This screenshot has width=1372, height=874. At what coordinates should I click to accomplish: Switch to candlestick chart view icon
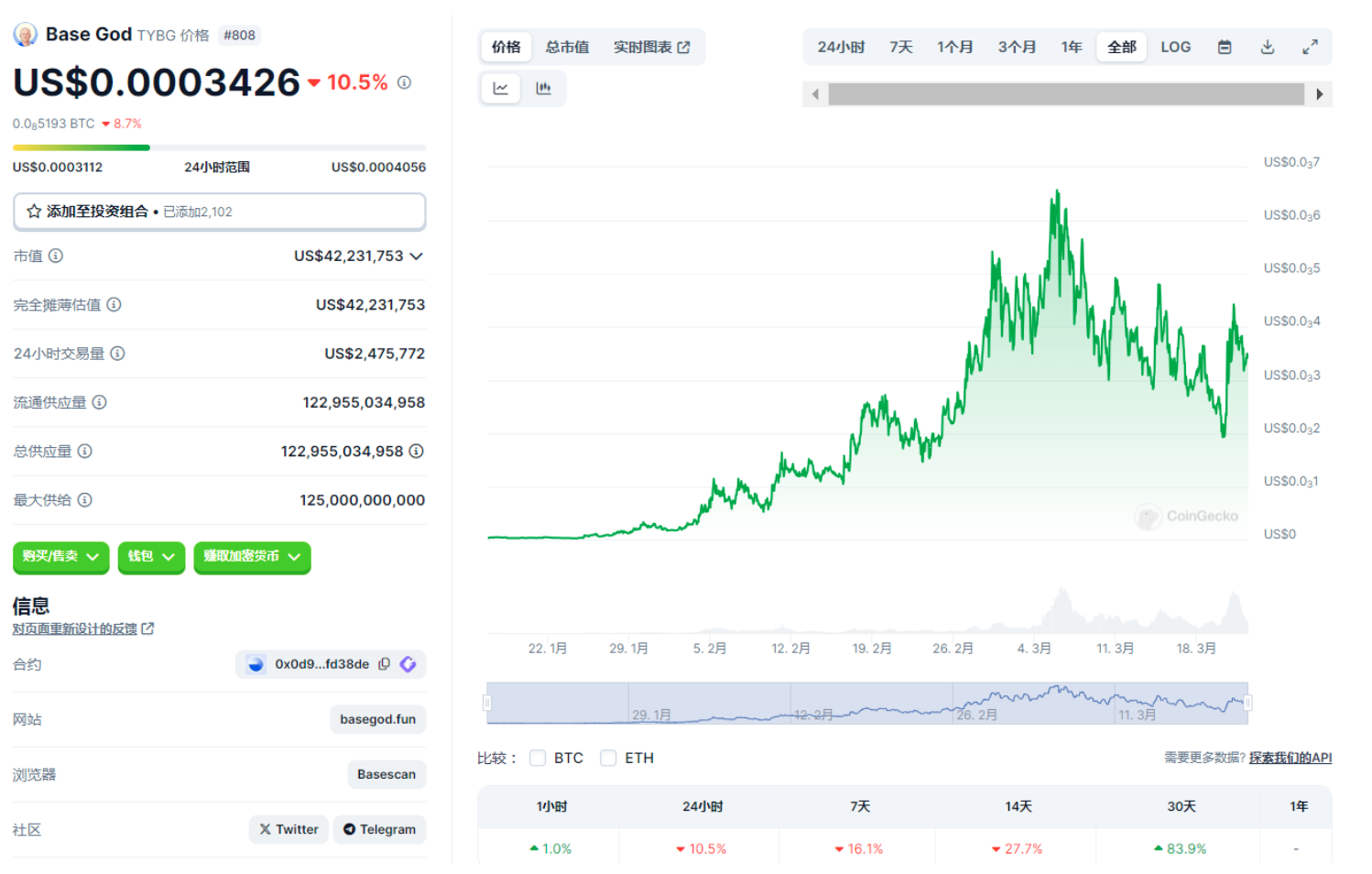(x=543, y=88)
